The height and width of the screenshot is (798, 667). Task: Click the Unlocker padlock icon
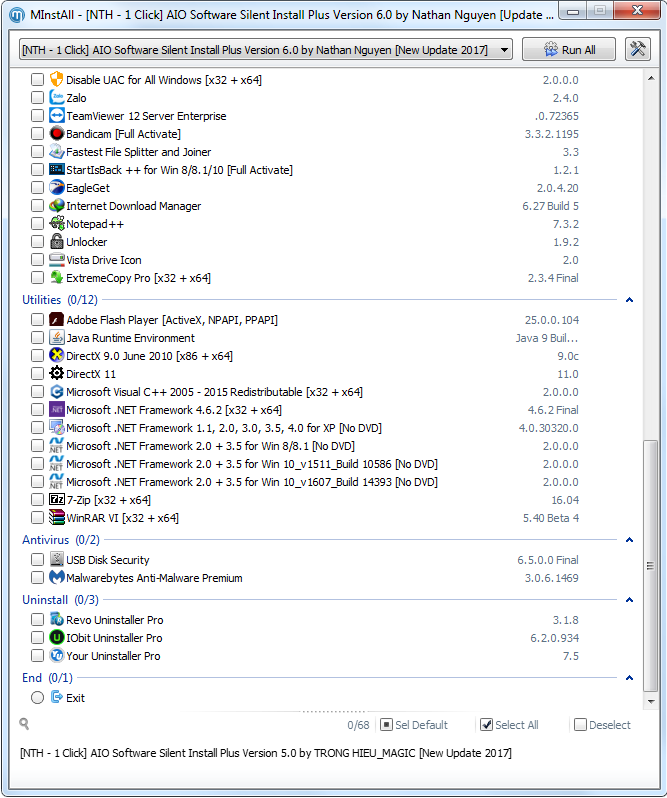tap(56, 242)
